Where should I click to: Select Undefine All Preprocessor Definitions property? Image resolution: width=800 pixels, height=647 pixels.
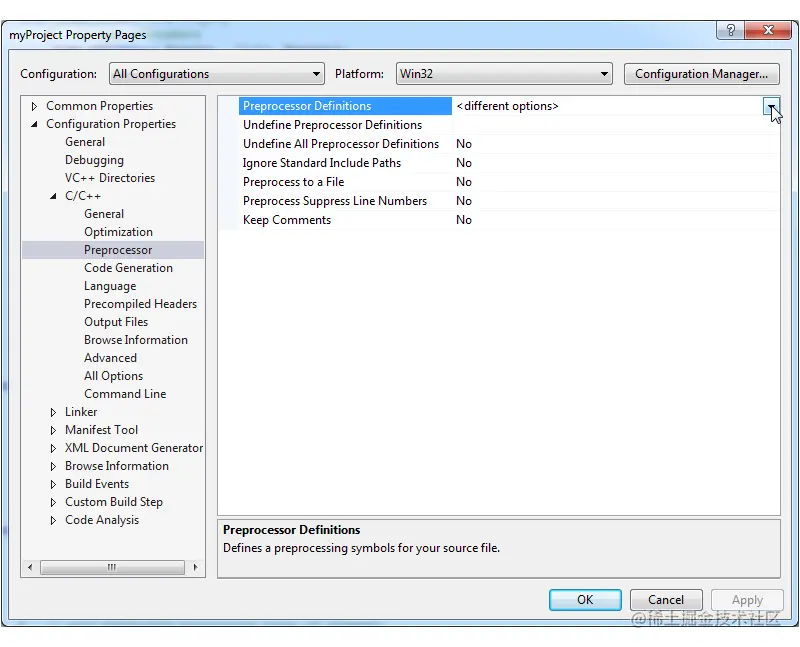[341, 144]
